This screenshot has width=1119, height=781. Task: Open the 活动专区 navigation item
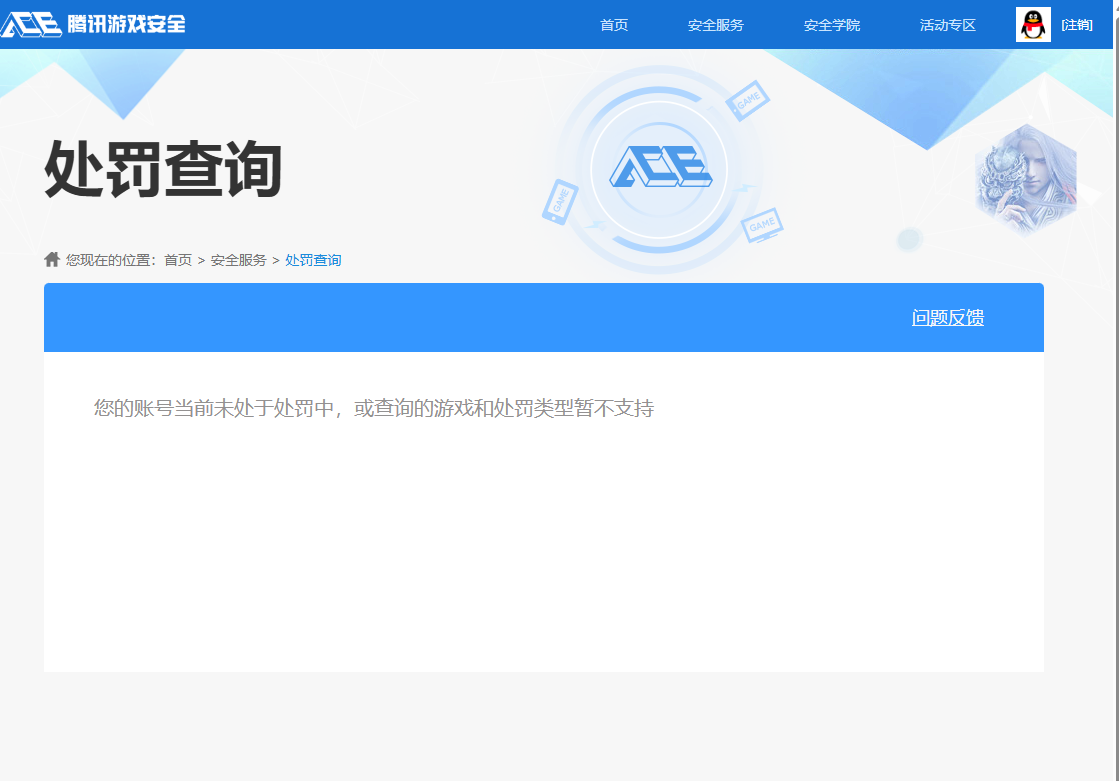[x=947, y=25]
